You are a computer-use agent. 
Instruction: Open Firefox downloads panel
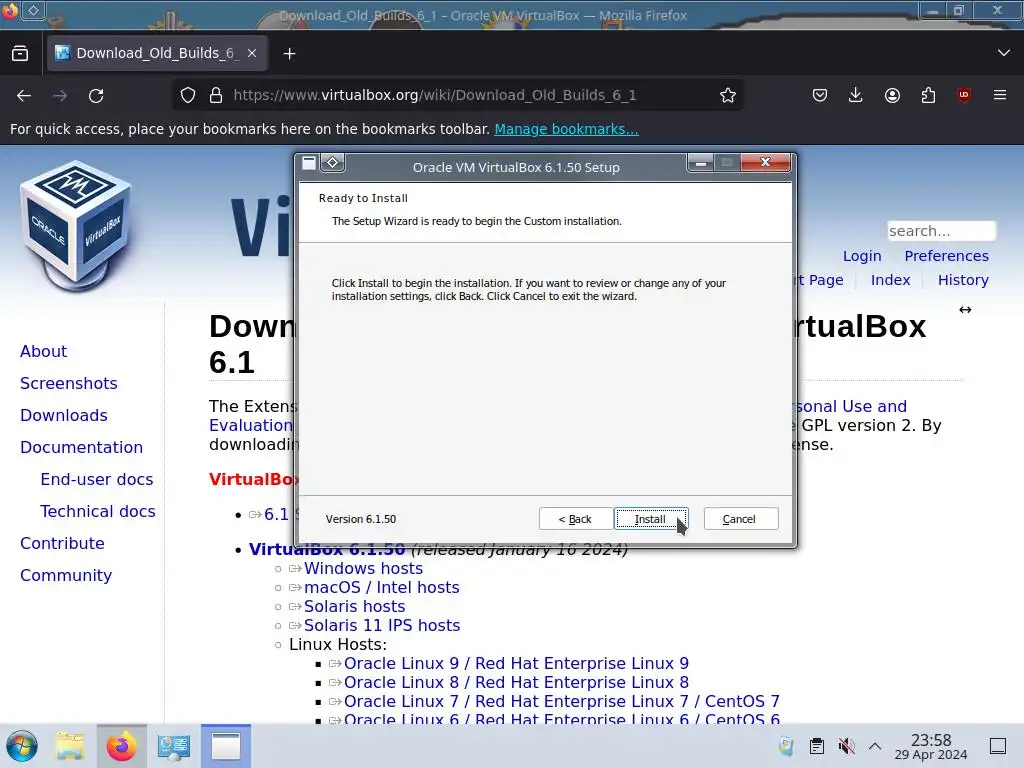(856, 95)
